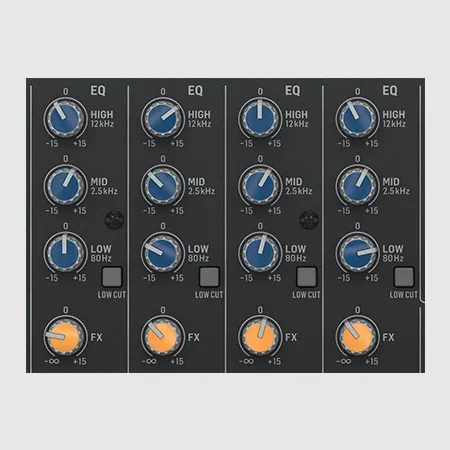This screenshot has width=450, height=450.
Task: Click the LOW 80Hz knob in channel three
Action: (x=260, y=253)
